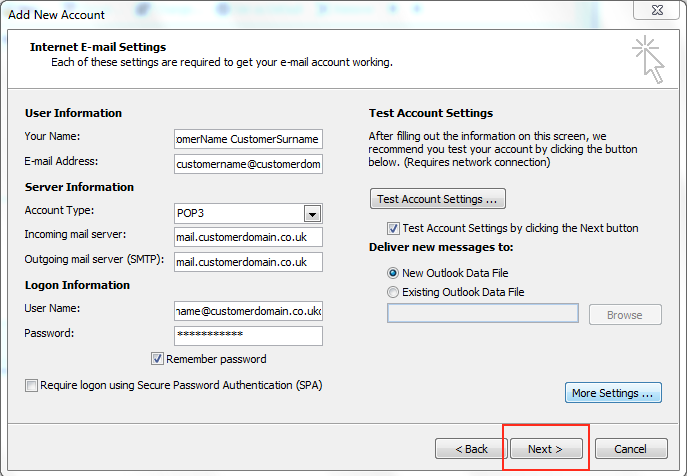Open the Account Type dropdown
This screenshot has width=687, height=476.
click(311, 213)
